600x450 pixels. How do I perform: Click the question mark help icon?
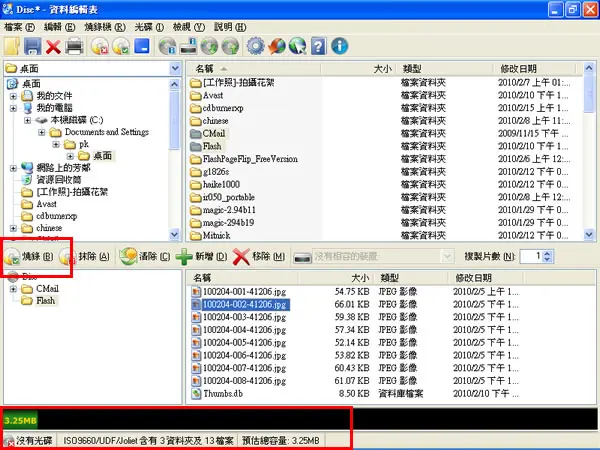318,46
